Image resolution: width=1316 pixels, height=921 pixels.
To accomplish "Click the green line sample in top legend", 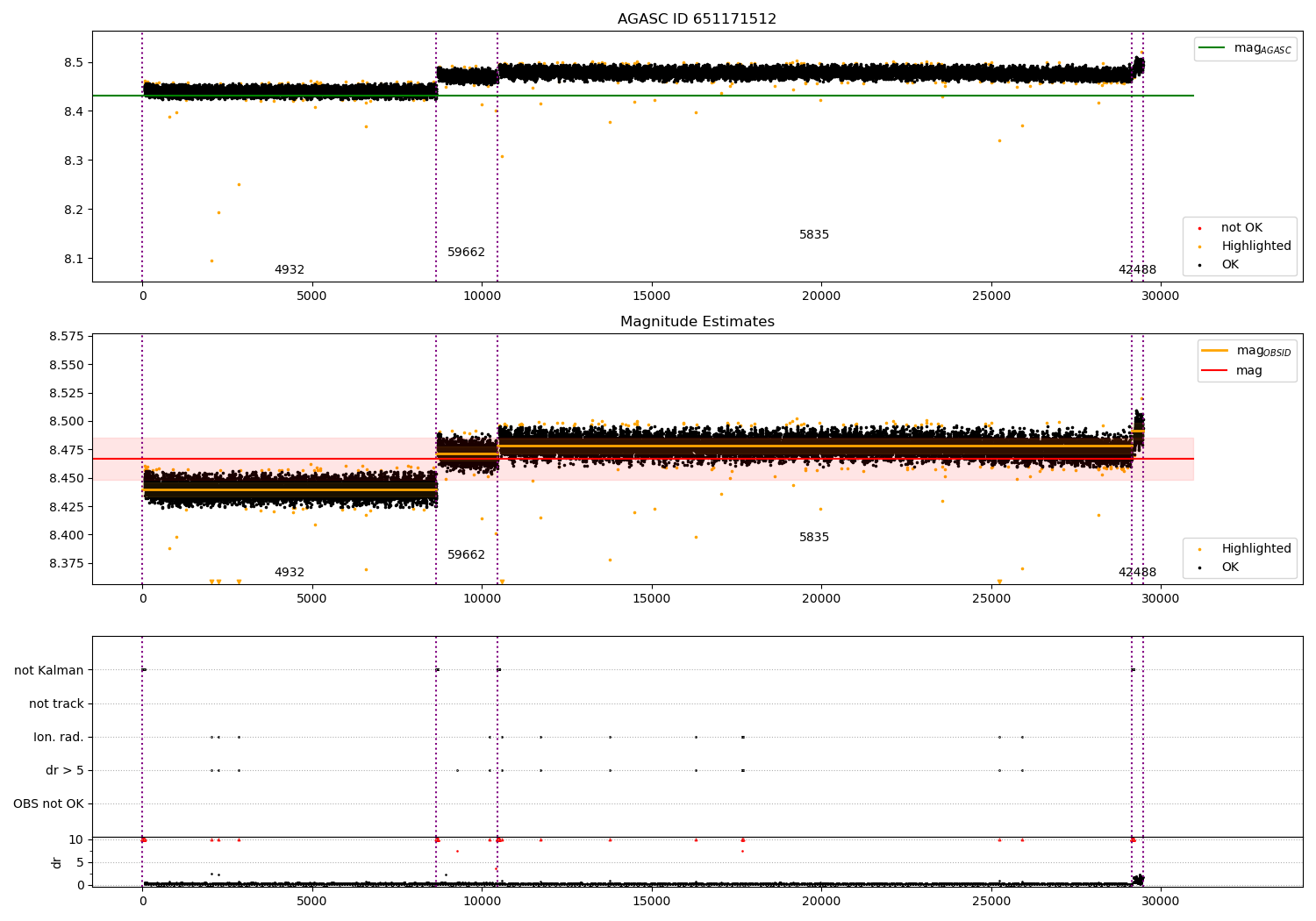I will tap(1212, 48).
